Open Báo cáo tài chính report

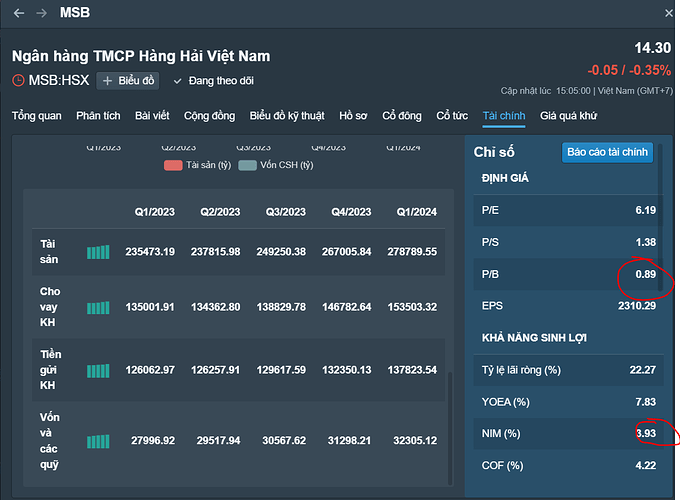click(x=607, y=152)
